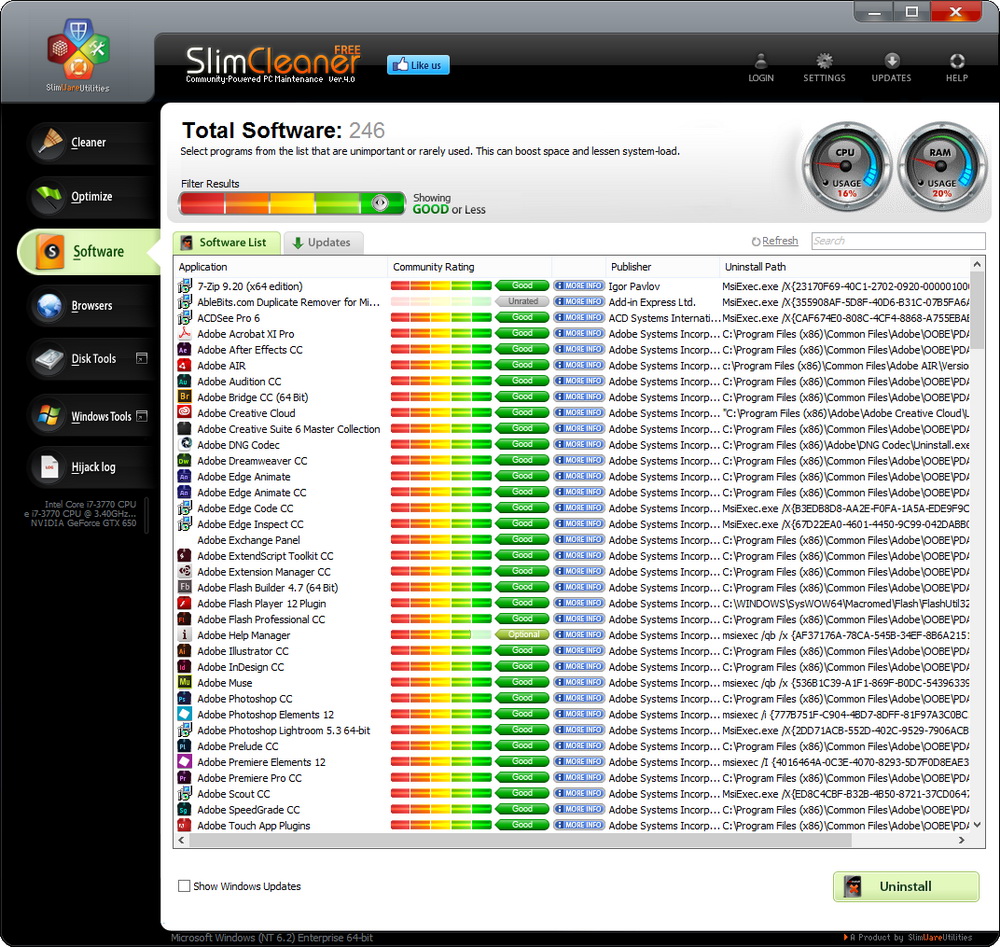Select the Adobe Touch App Plugins row
Viewport: 1000px width, 947px height.
coord(571,825)
